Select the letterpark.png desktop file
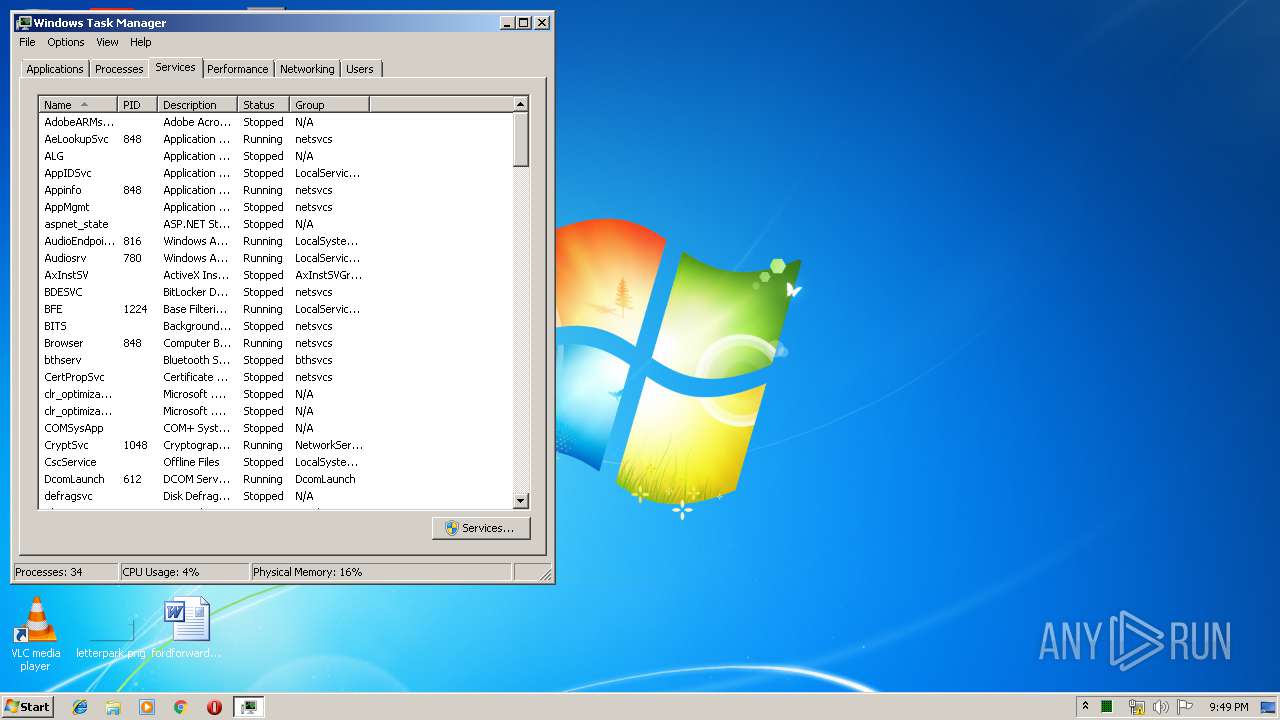Screen dimensions: 1280x720 110,634
